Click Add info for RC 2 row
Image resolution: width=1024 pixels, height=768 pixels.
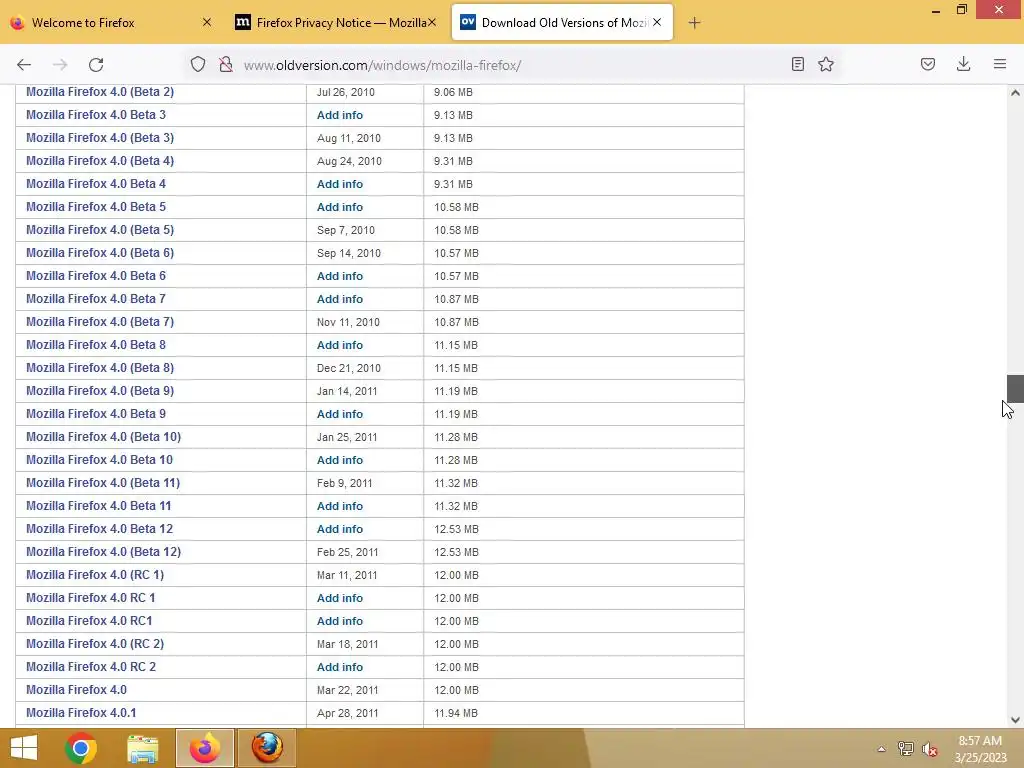click(340, 667)
